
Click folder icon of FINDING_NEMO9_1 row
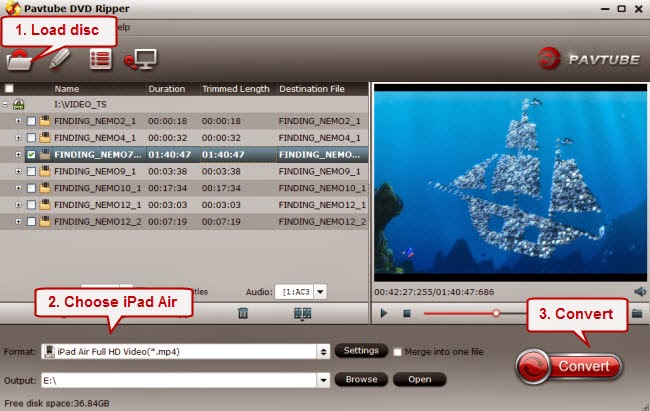coord(45,171)
